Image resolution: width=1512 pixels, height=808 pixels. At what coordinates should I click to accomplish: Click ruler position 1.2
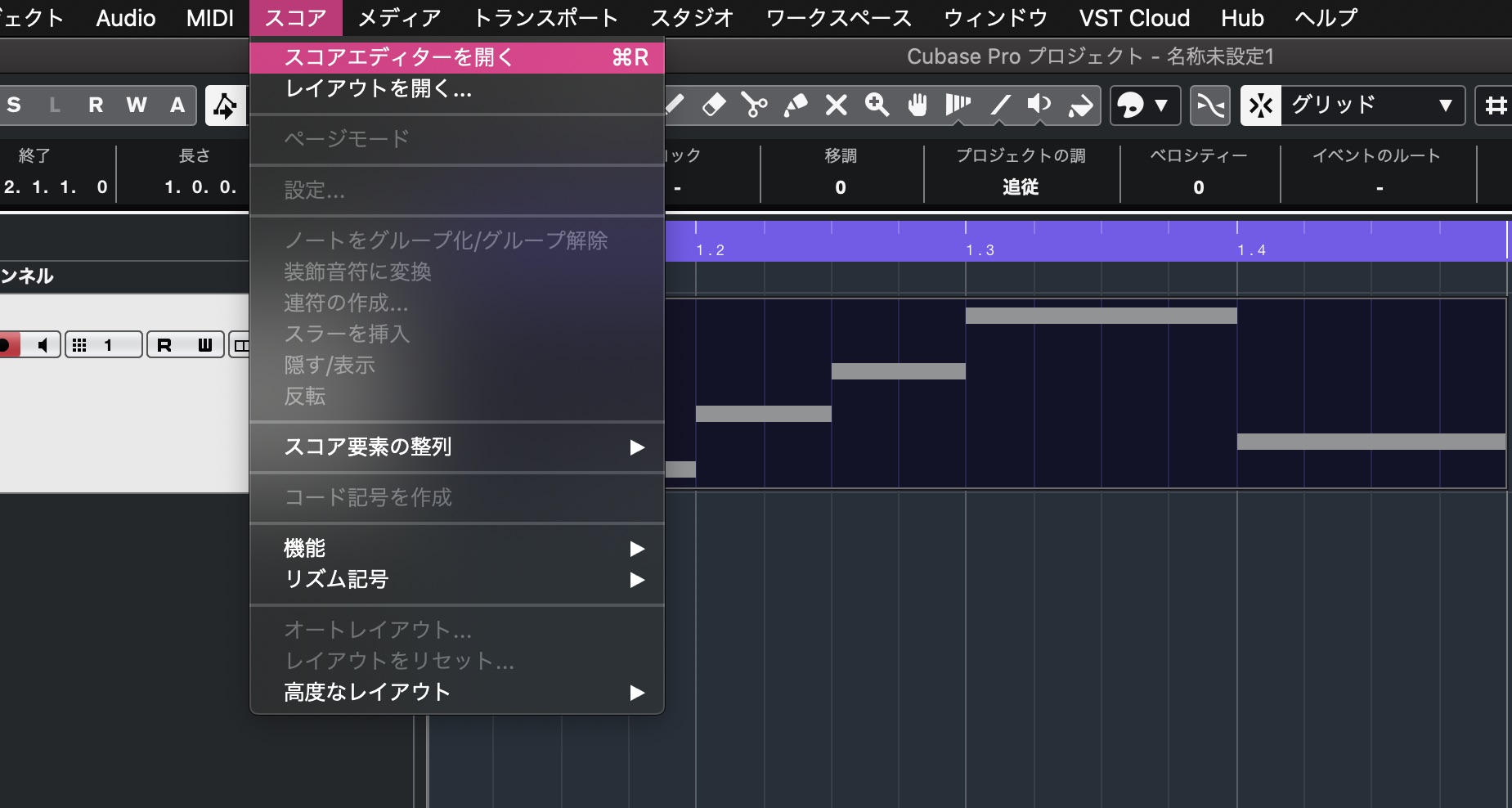click(x=710, y=249)
